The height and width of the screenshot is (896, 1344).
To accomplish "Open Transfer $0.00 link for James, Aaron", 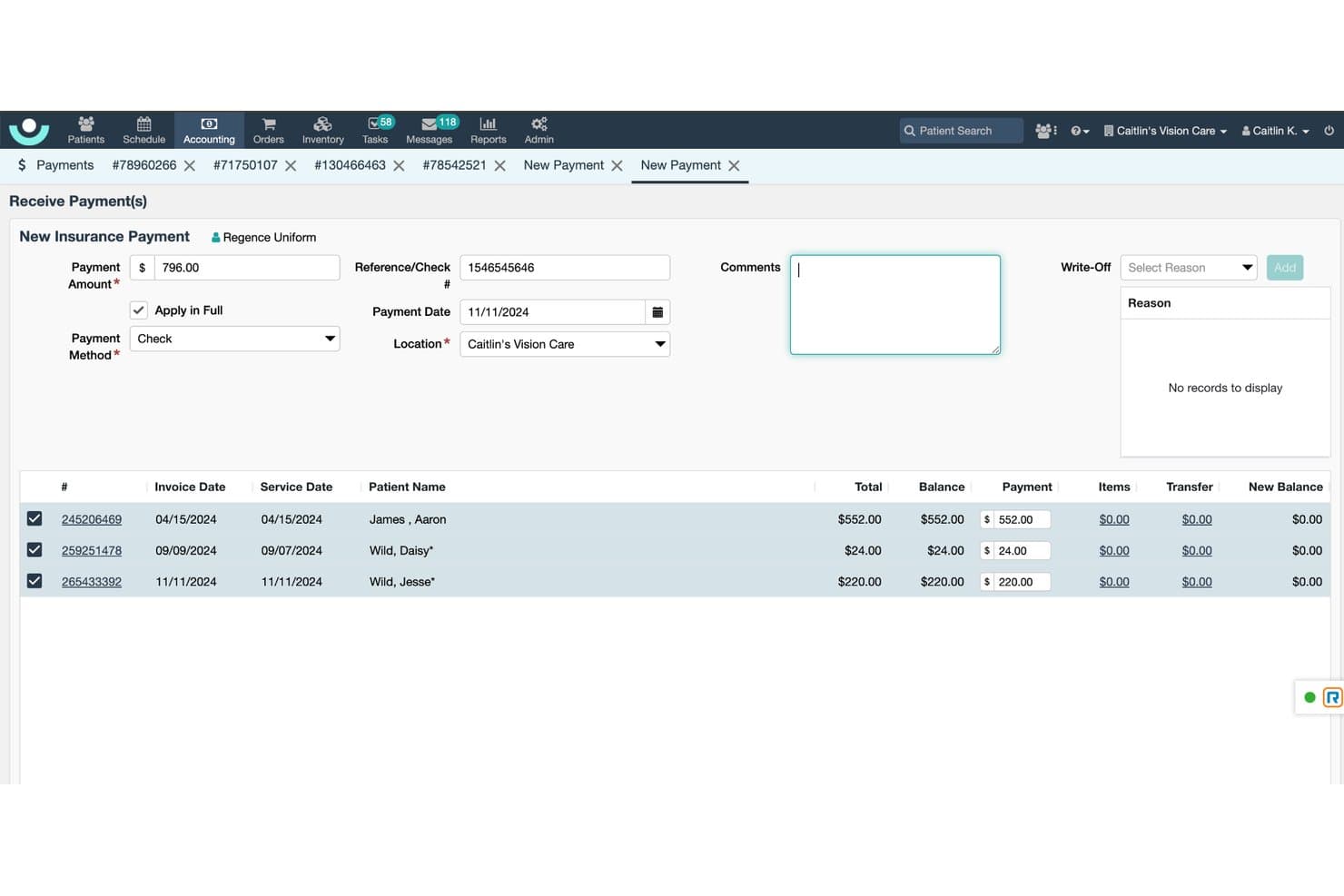I will click(1197, 519).
